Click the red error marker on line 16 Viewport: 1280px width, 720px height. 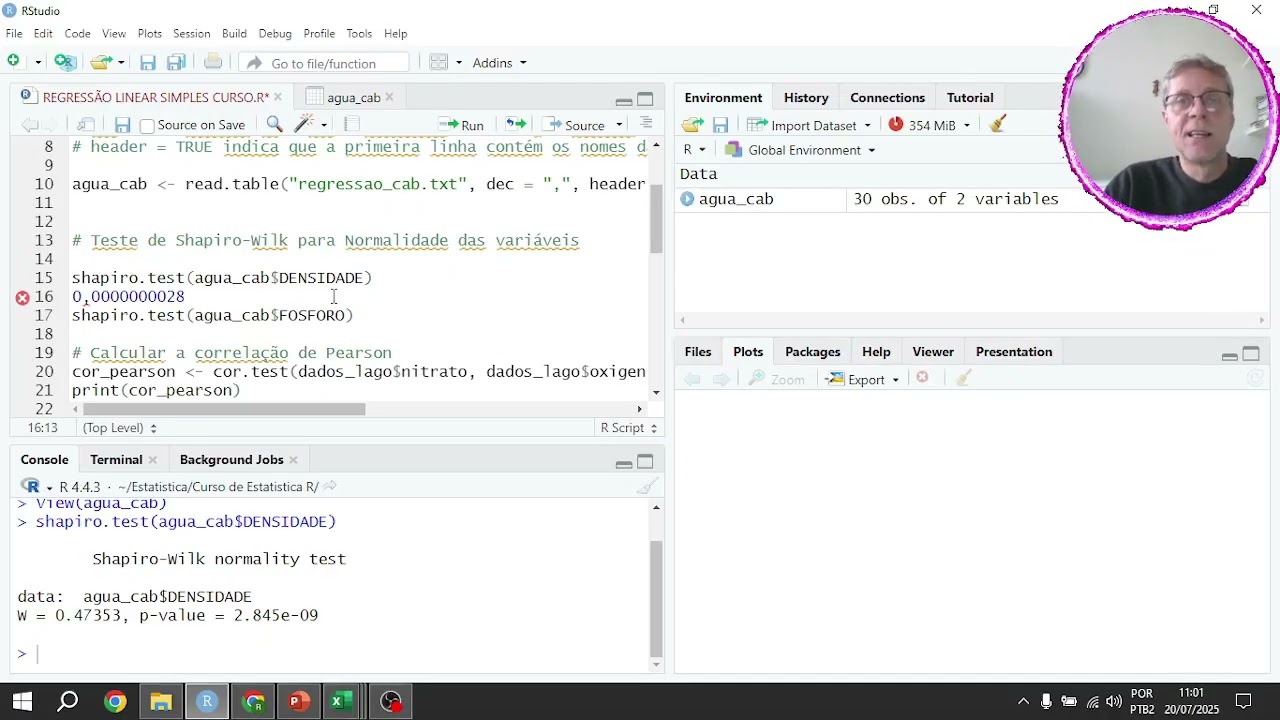[x=22, y=297]
